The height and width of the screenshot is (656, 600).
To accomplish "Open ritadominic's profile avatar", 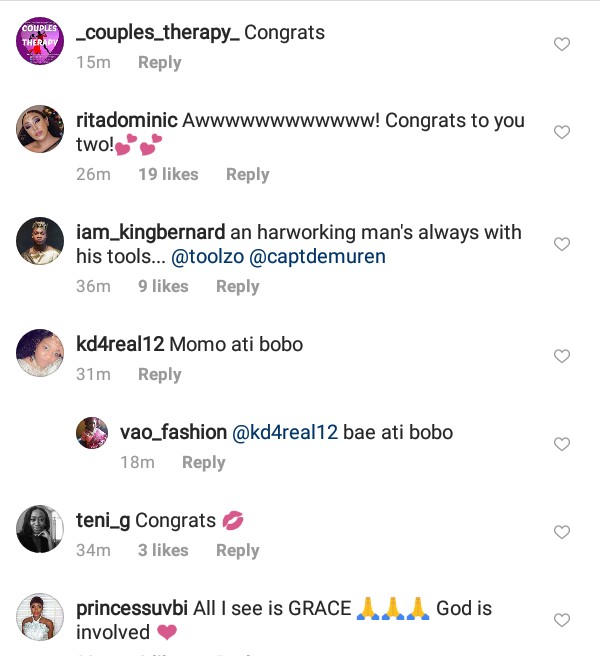I will tap(41, 129).
